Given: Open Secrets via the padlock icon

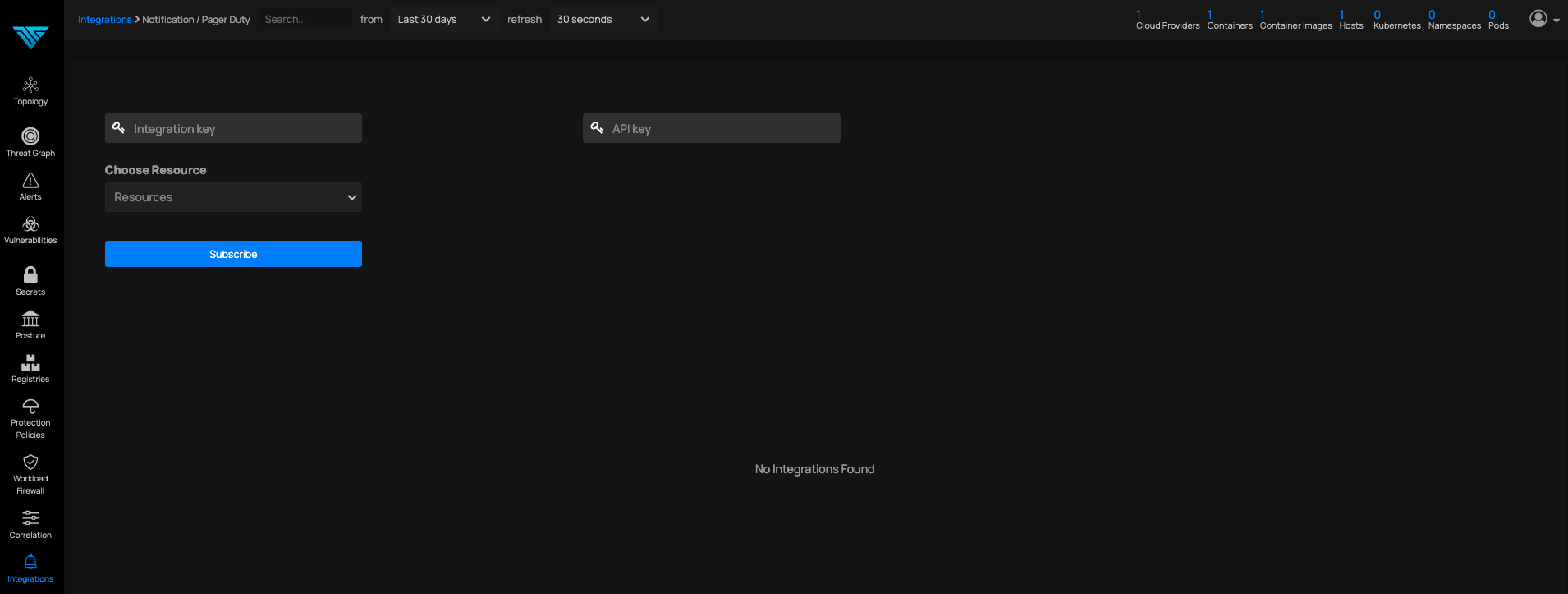Looking at the screenshot, I should coord(30,274).
